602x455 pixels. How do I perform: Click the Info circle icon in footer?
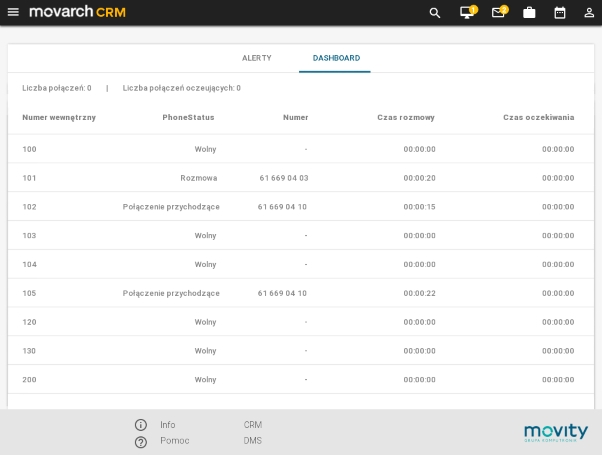[x=141, y=425]
